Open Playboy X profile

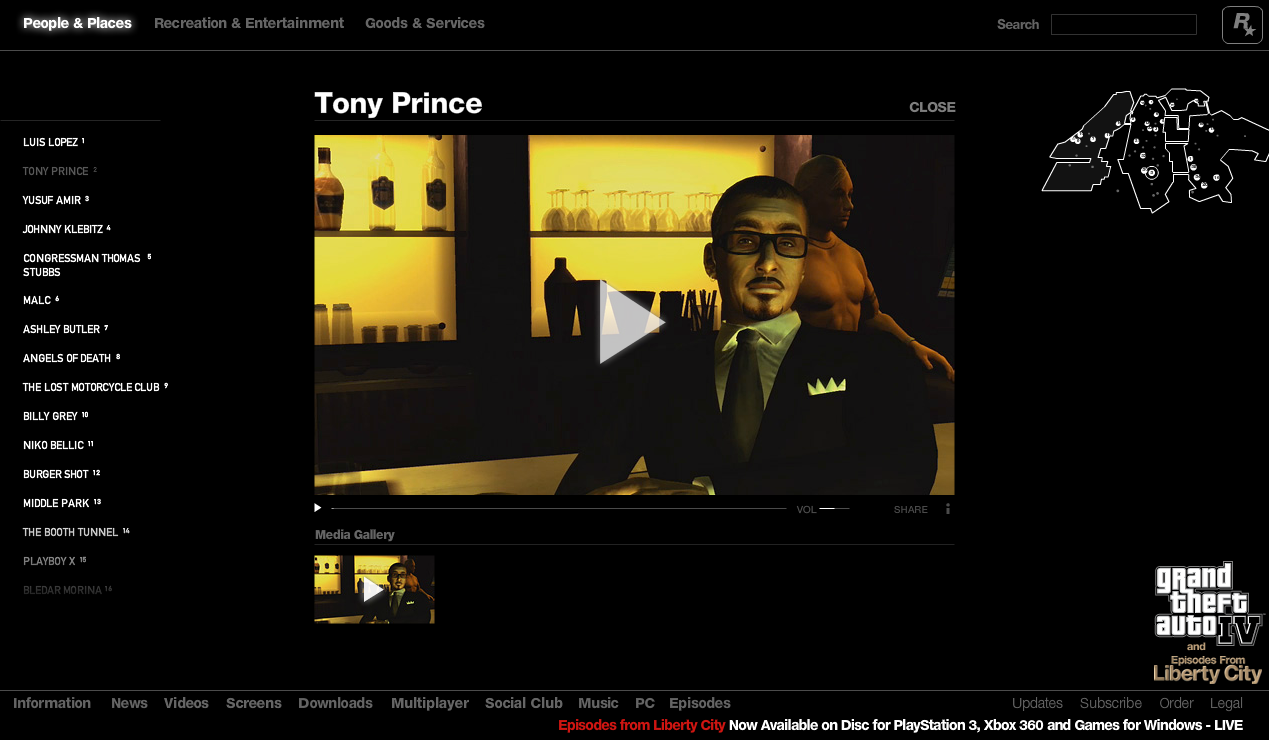coord(54,561)
